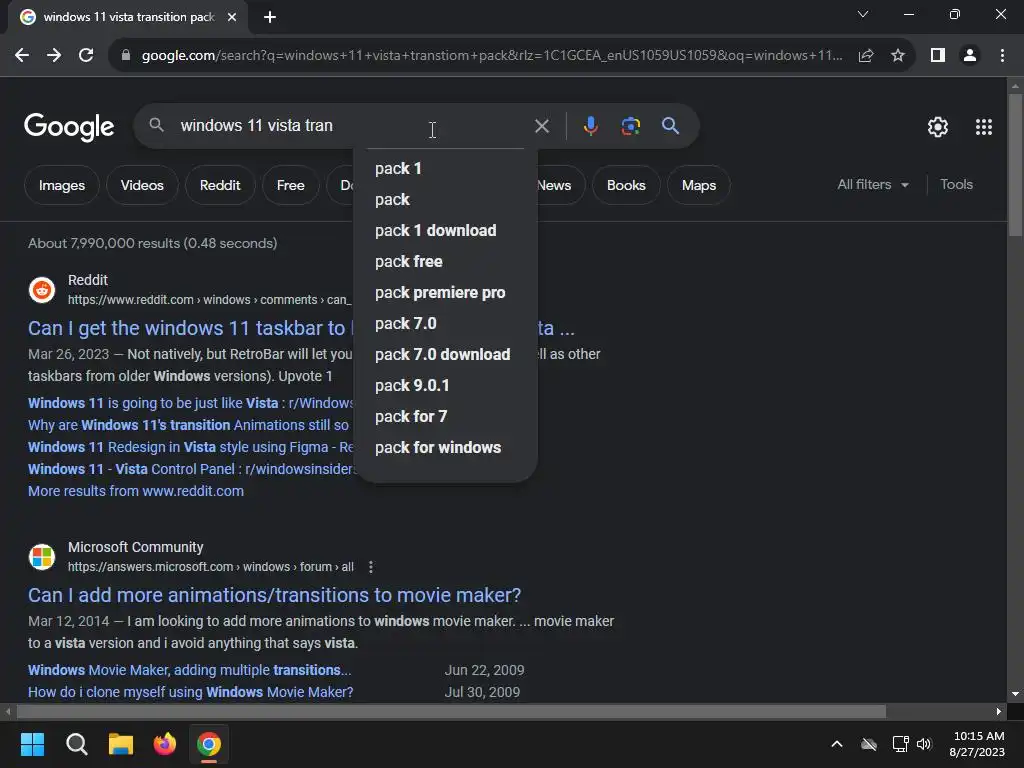Filter results by Free
This screenshot has width=1024, height=768.
coord(291,185)
